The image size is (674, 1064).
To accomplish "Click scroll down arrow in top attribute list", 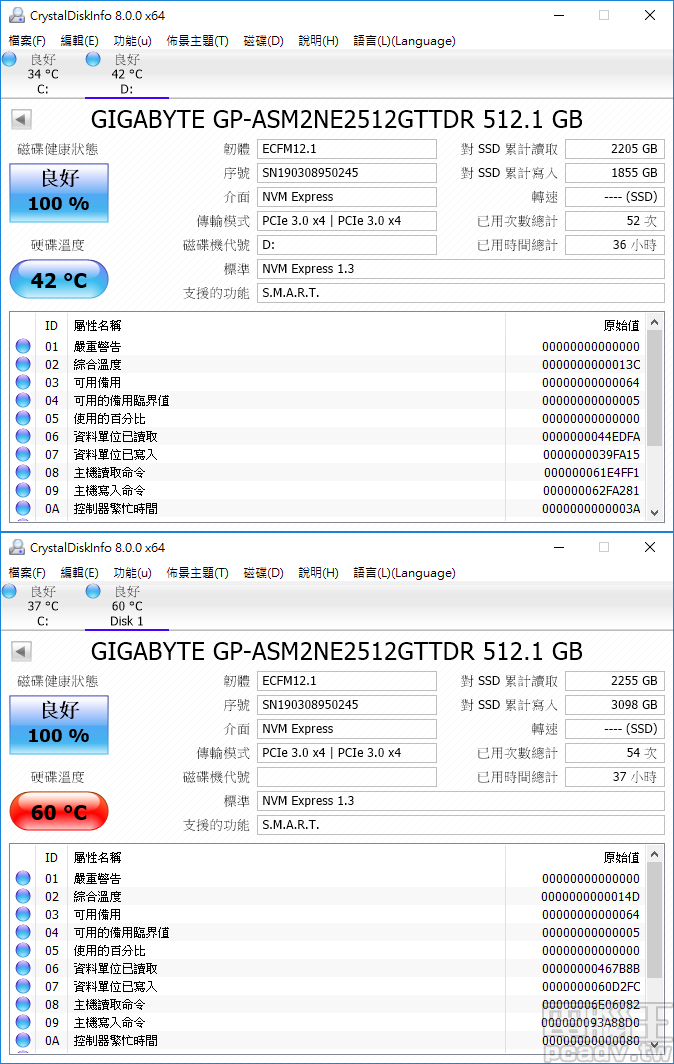I will click(654, 513).
